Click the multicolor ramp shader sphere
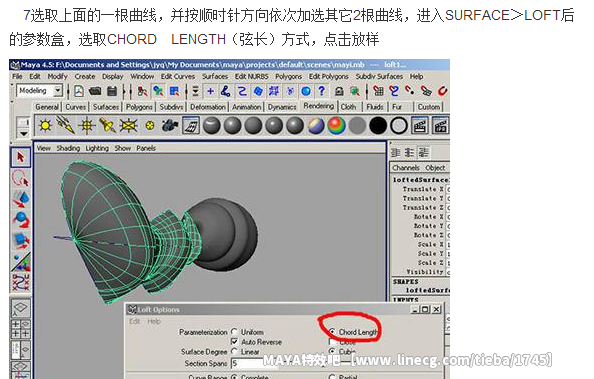 pyautogui.click(x=336, y=126)
